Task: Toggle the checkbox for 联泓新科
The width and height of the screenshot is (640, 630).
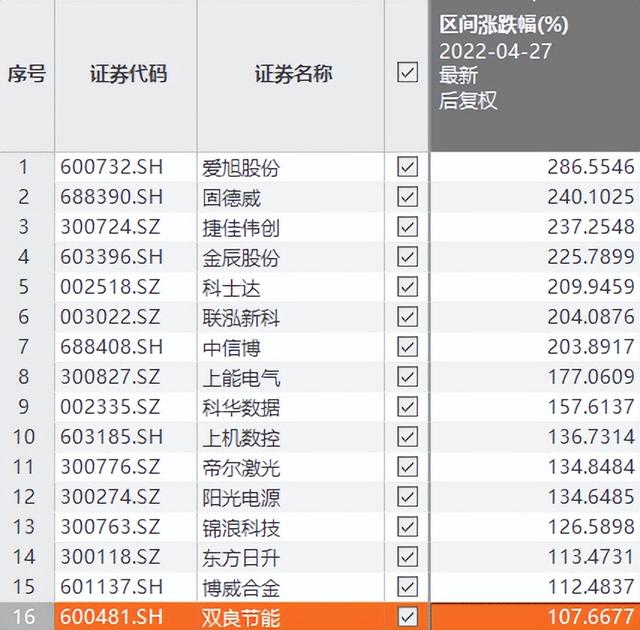Action: coord(407,317)
